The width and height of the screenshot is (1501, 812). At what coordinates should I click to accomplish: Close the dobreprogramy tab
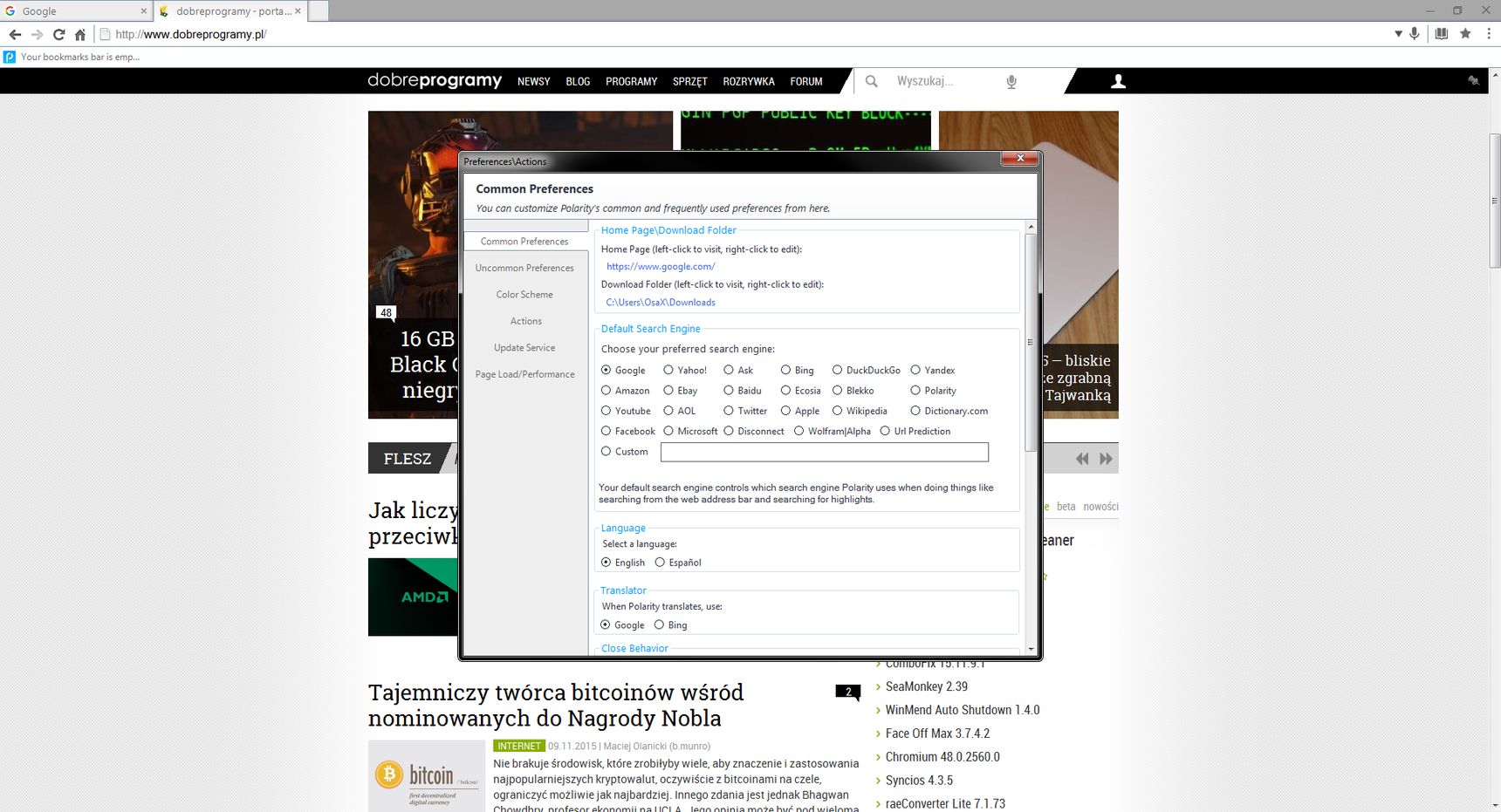coord(298,11)
